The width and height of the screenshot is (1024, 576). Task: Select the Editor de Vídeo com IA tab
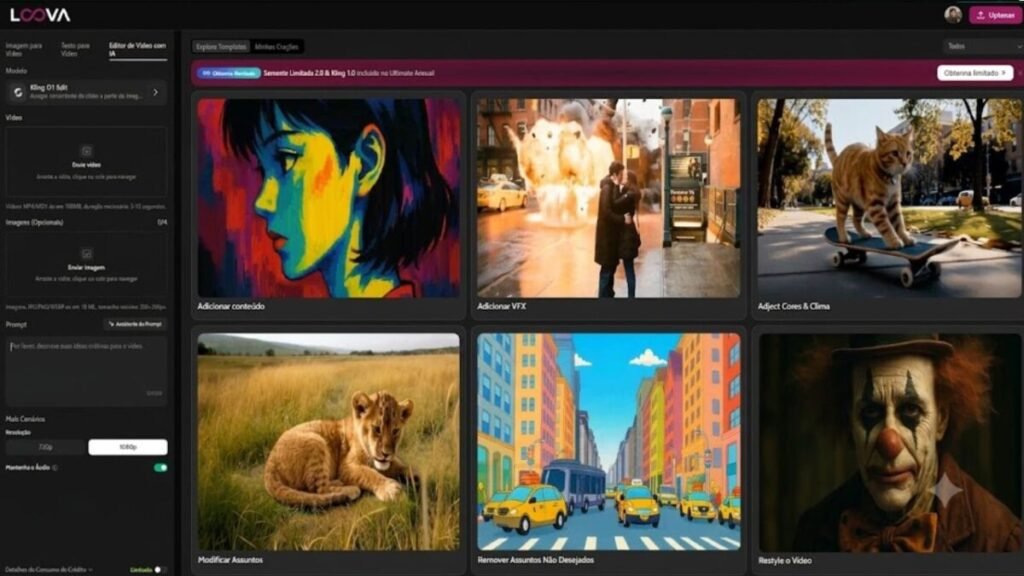pyautogui.click(x=137, y=49)
